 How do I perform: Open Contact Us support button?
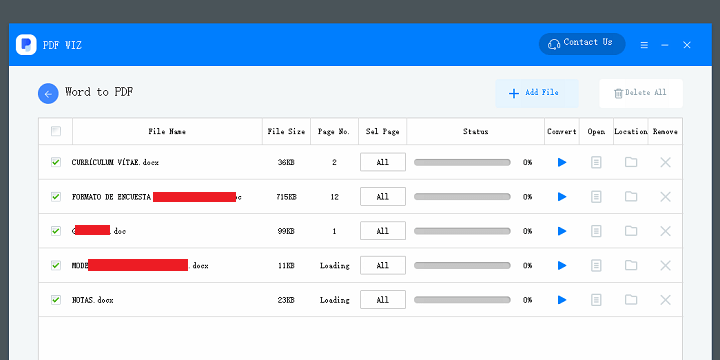point(582,44)
